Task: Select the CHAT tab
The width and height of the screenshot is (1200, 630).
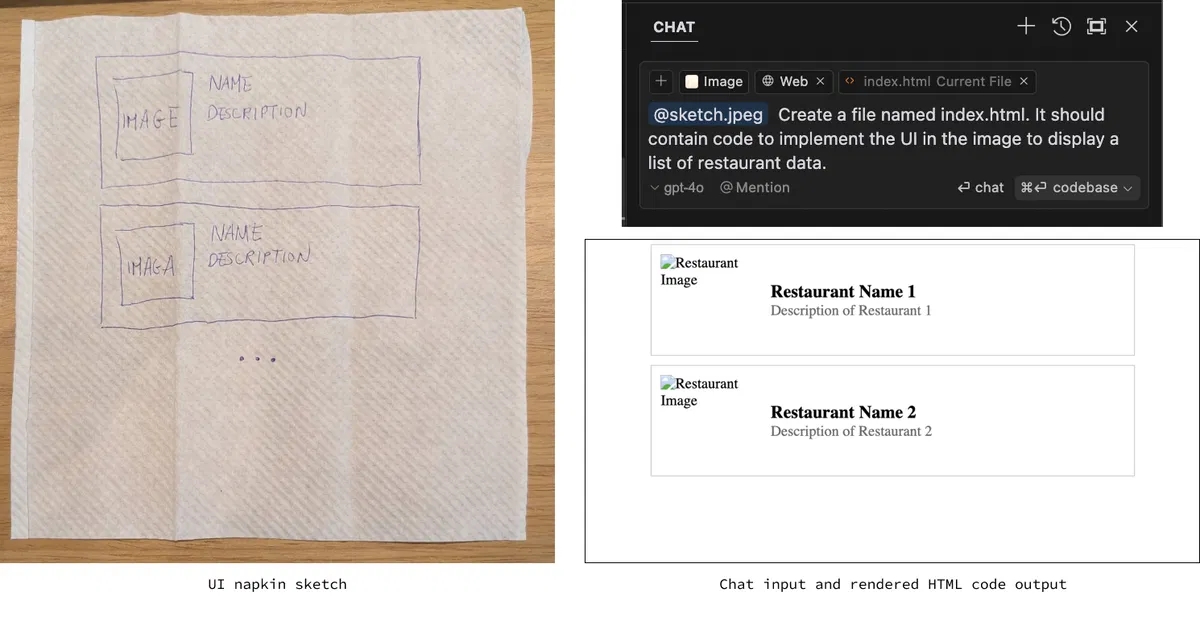Action: 673,27
